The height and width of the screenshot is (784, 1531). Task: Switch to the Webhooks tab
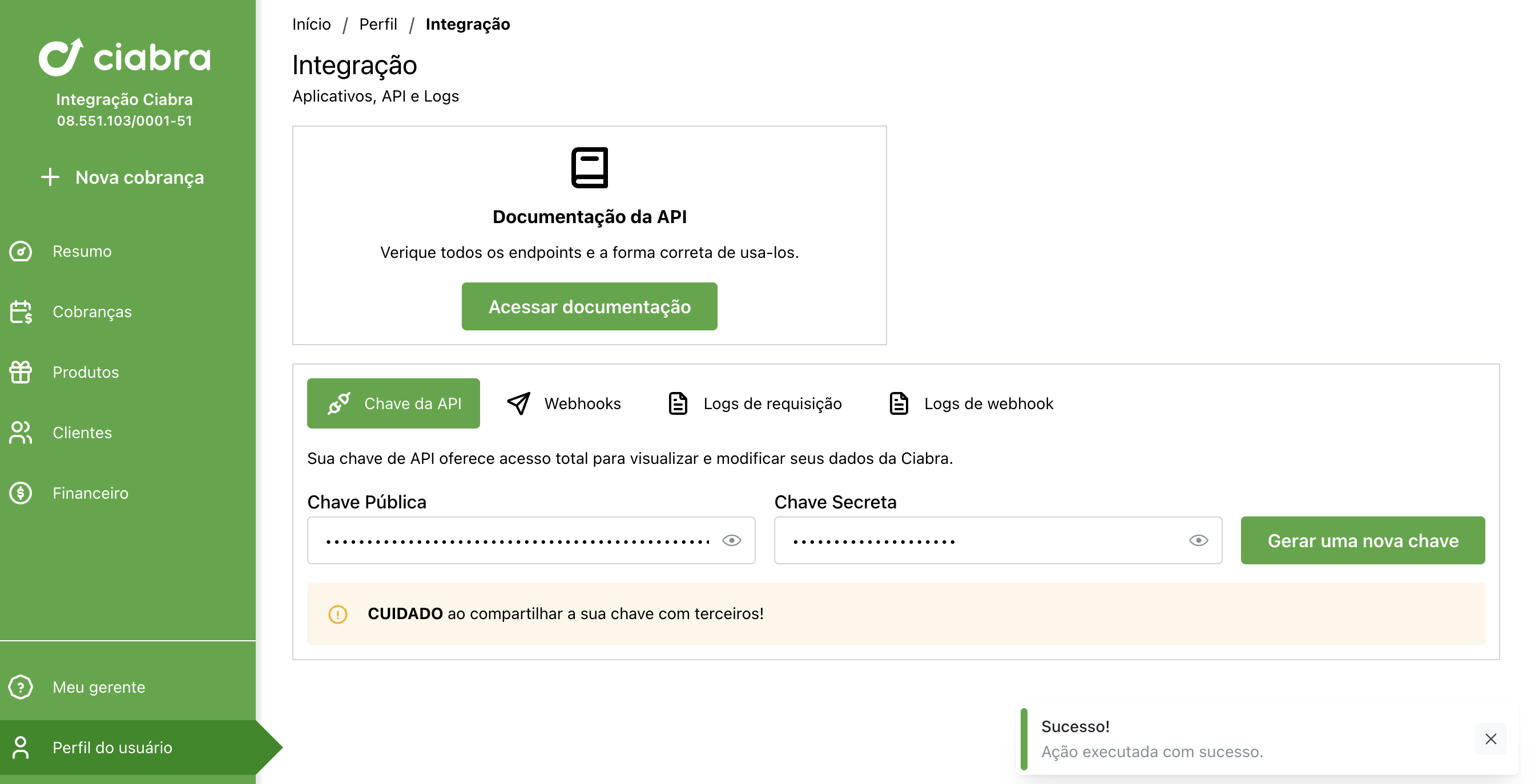tap(563, 403)
